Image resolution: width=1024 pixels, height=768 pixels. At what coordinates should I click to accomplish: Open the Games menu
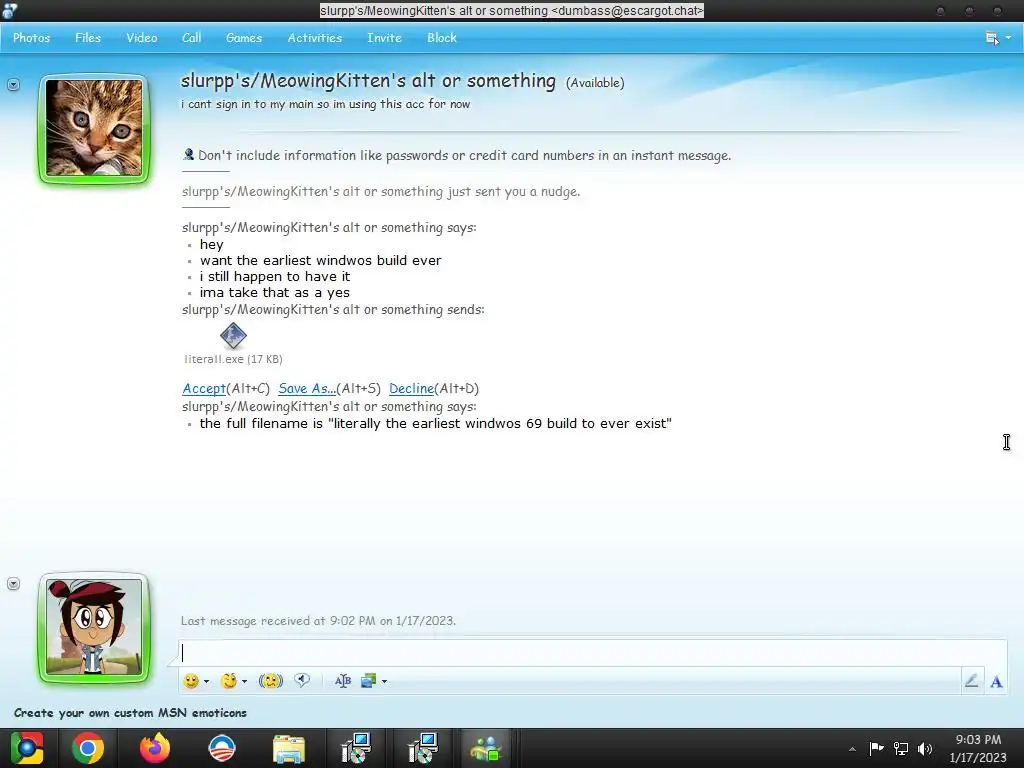pos(244,38)
